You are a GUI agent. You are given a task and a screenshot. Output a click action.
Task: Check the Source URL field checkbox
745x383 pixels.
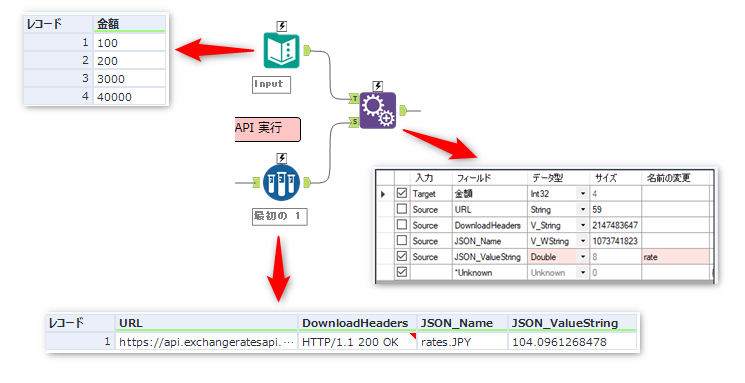coord(402,209)
